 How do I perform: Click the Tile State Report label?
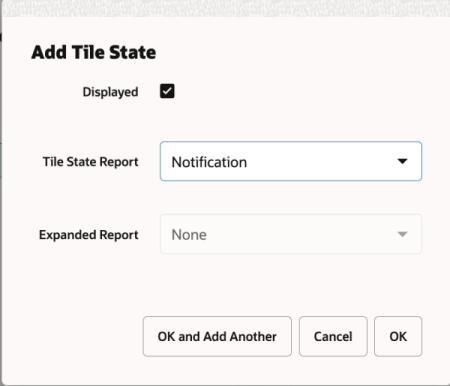(x=90, y=162)
